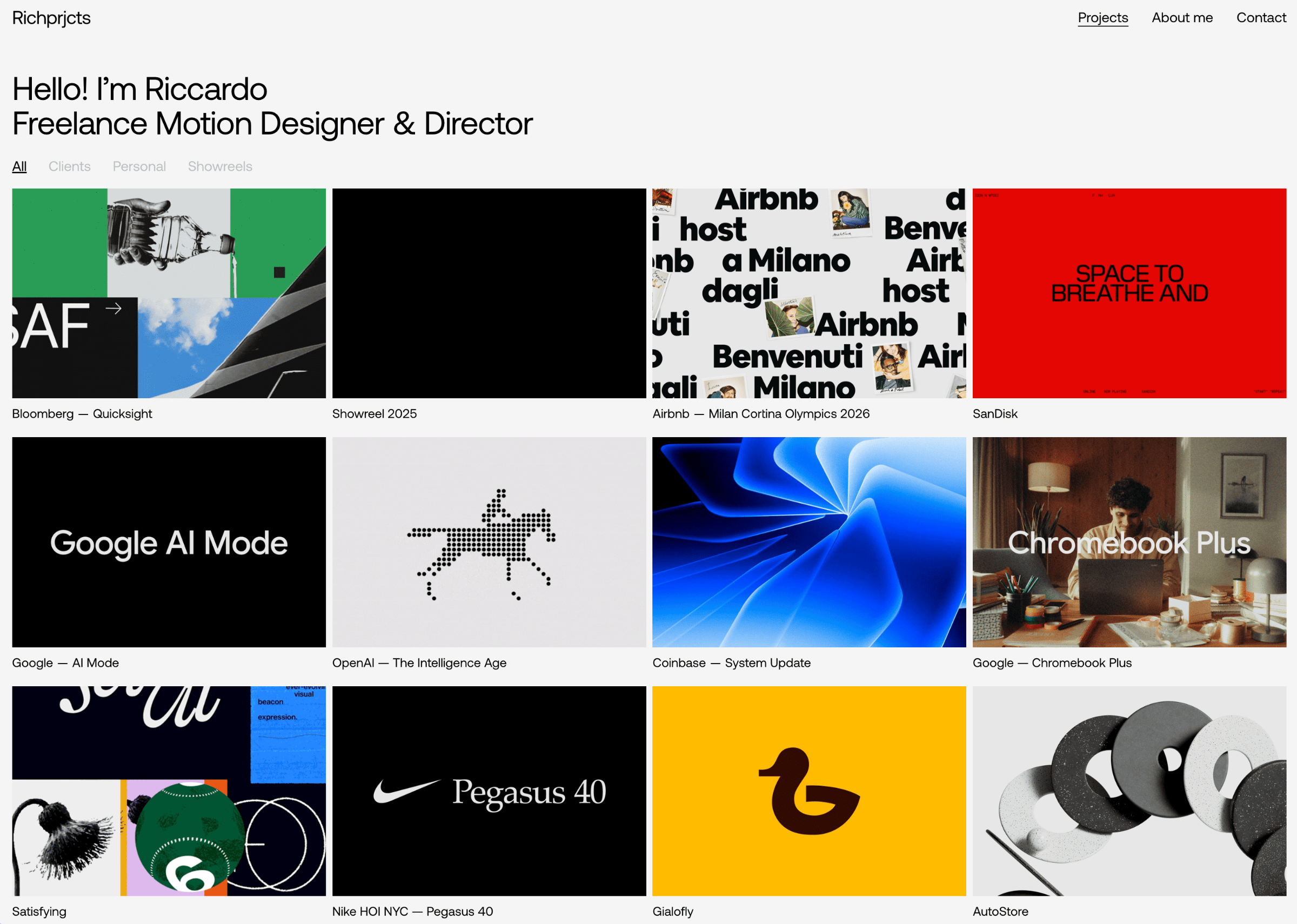The image size is (1297, 924).
Task: Filter projects by Personal
Action: pyautogui.click(x=139, y=166)
